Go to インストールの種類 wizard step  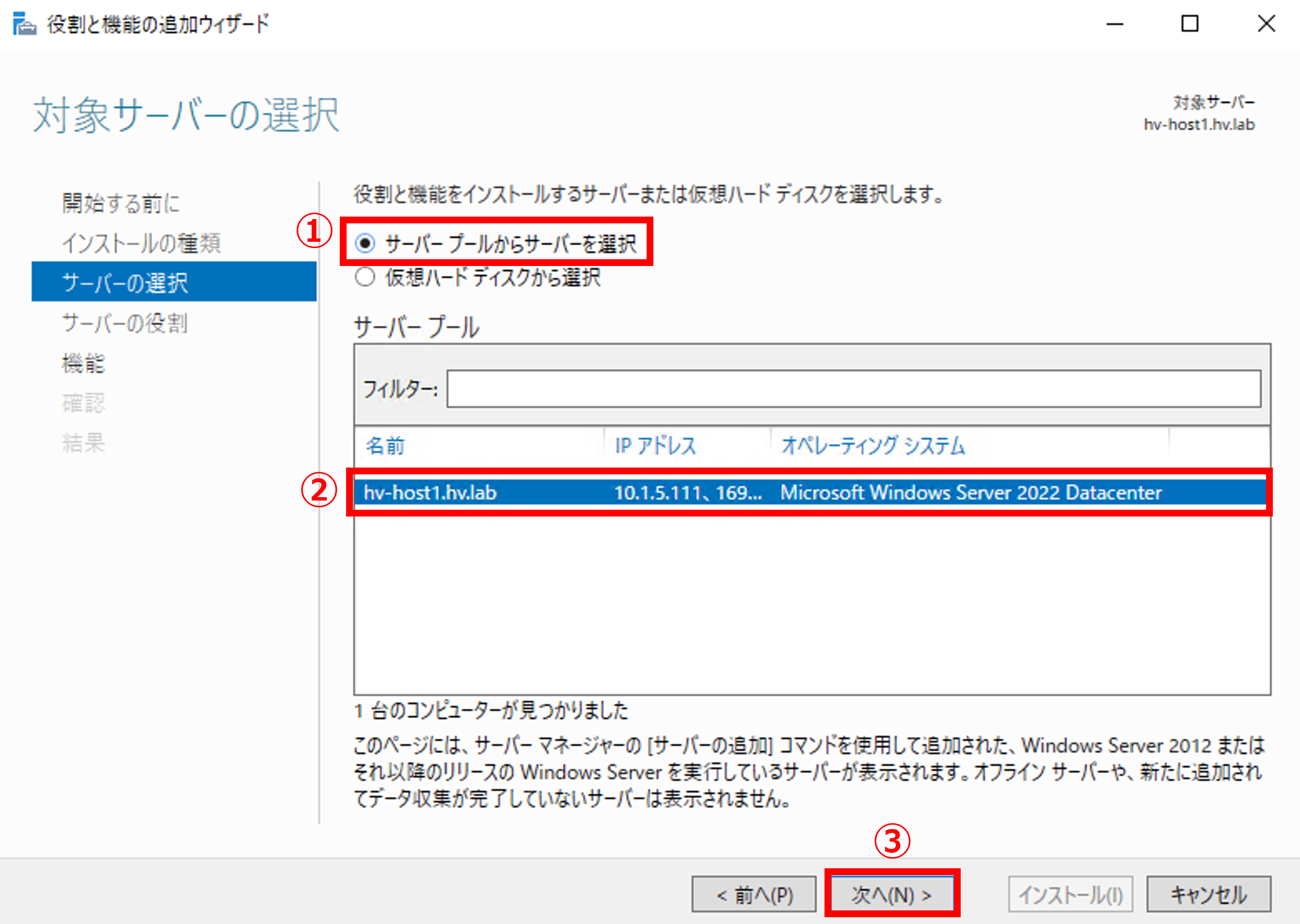pyautogui.click(x=141, y=243)
